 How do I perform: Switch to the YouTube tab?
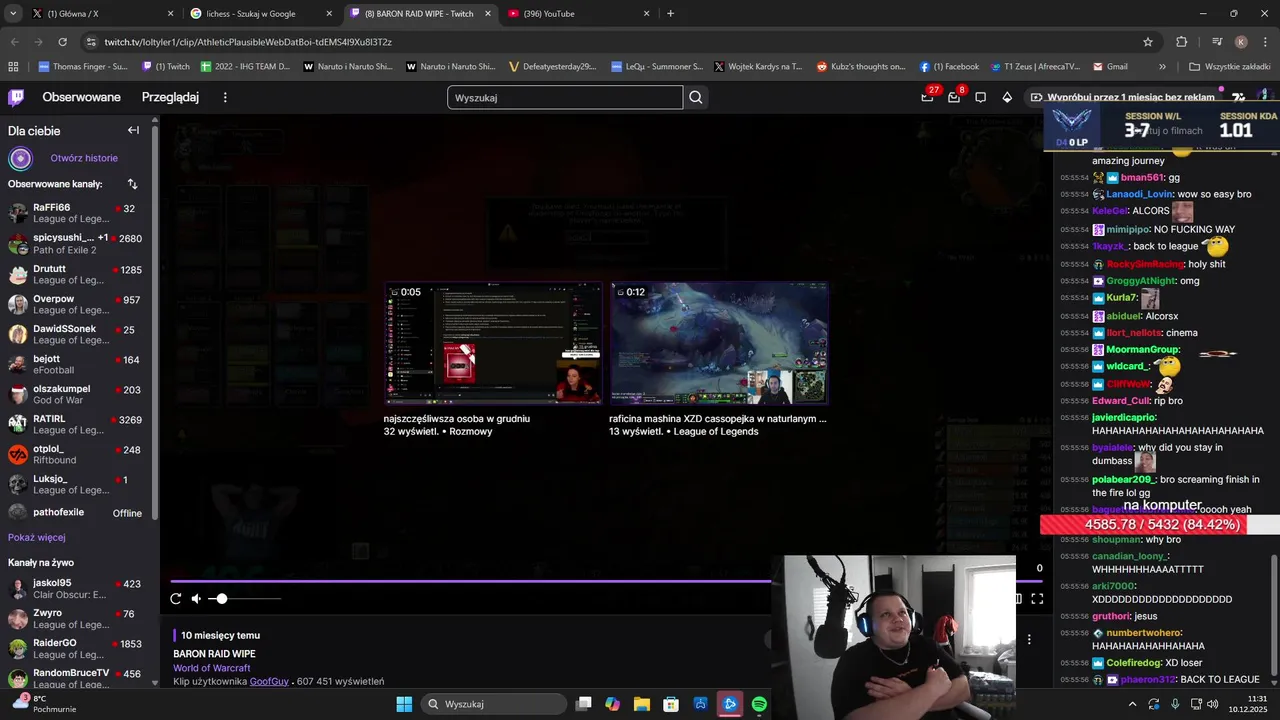pos(580,14)
